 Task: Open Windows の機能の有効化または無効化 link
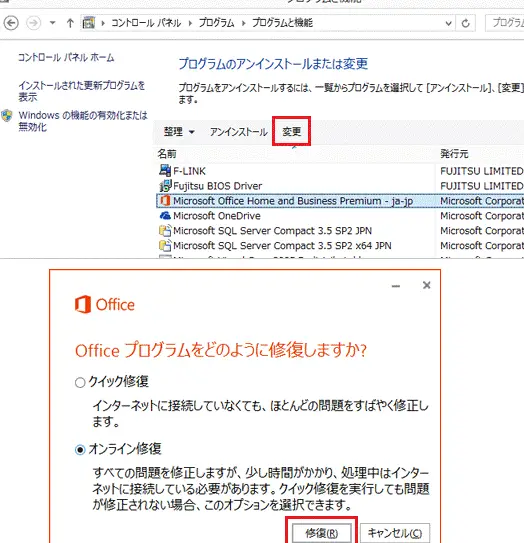point(83,121)
